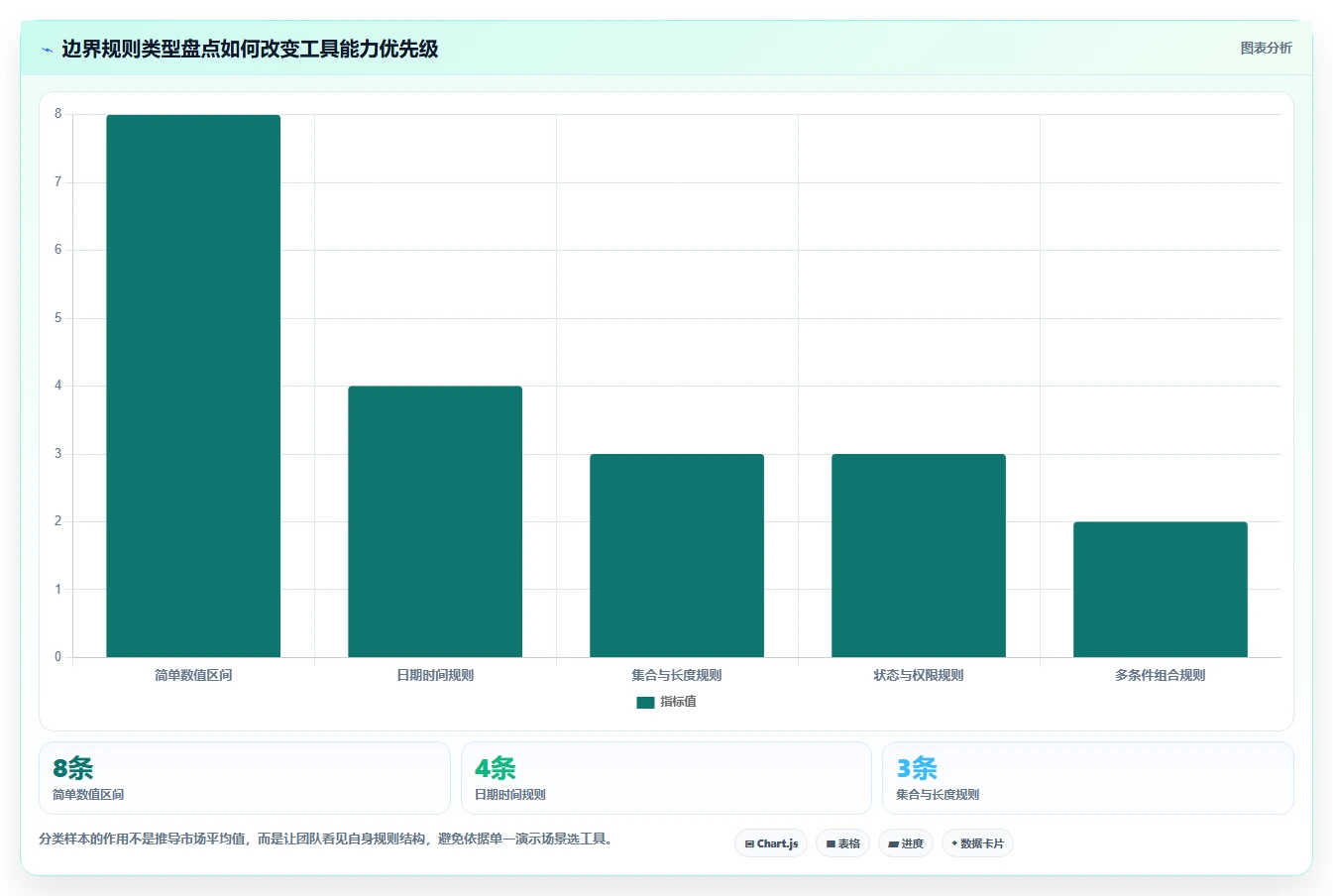Click the sparkle icon in the 数据卡片 pill
Image resolution: width=1333 pixels, height=896 pixels.
[954, 843]
